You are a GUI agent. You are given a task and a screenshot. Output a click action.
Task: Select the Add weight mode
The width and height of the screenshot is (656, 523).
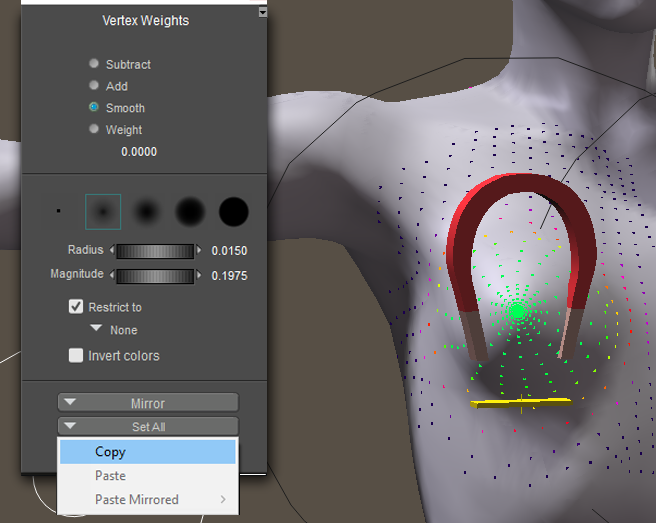point(94,86)
